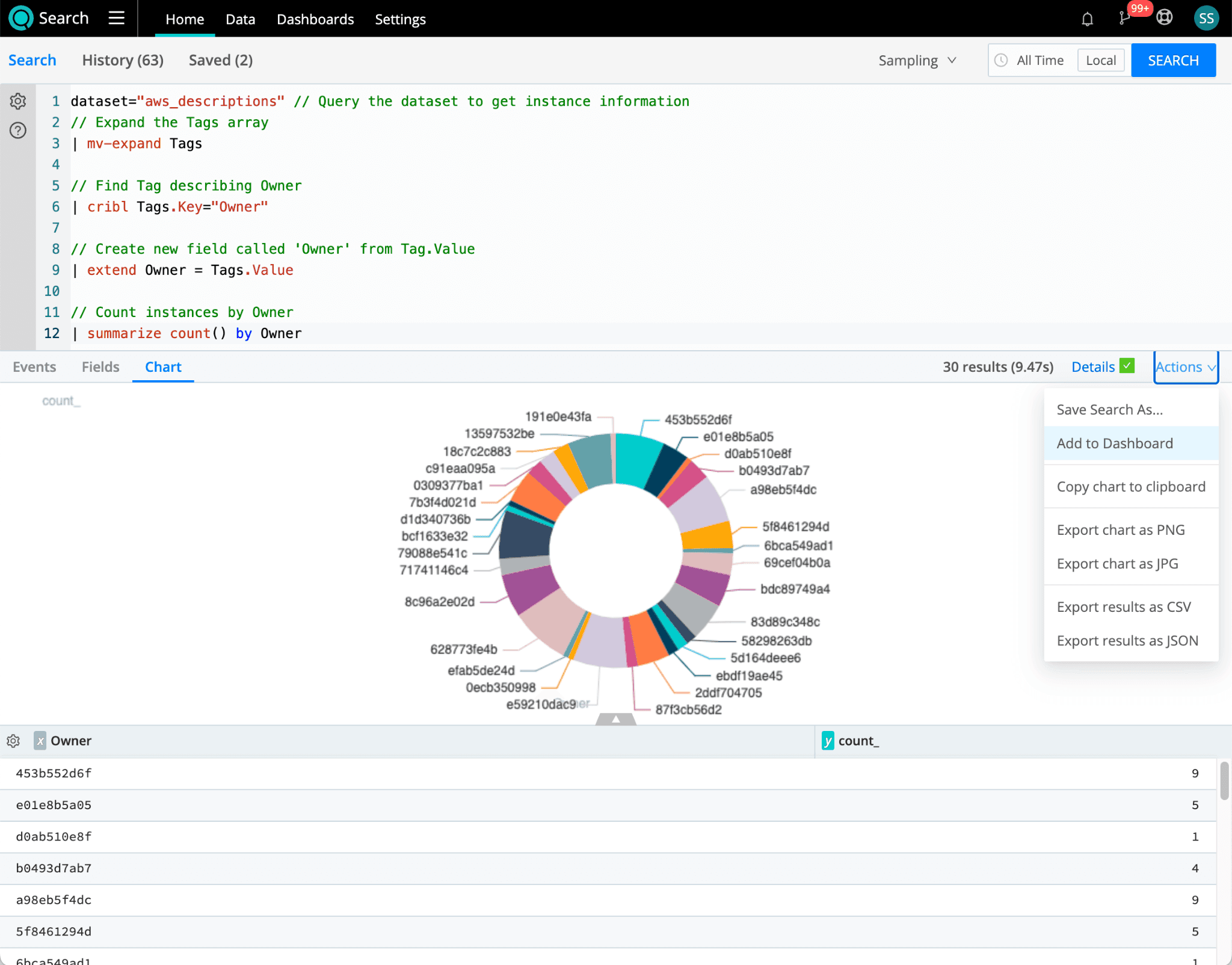Click the teal 453b552d6f donut slice

tap(636, 458)
